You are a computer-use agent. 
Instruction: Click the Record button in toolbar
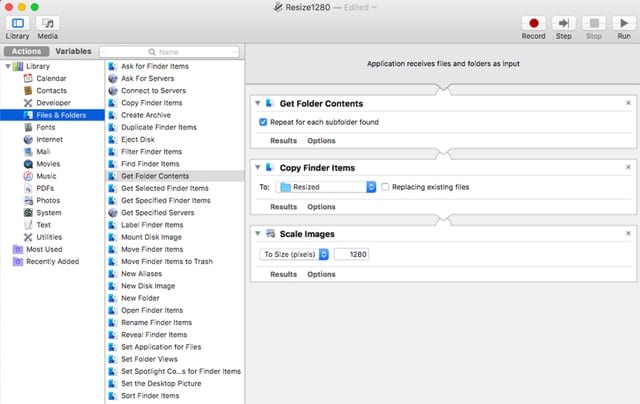click(x=533, y=22)
